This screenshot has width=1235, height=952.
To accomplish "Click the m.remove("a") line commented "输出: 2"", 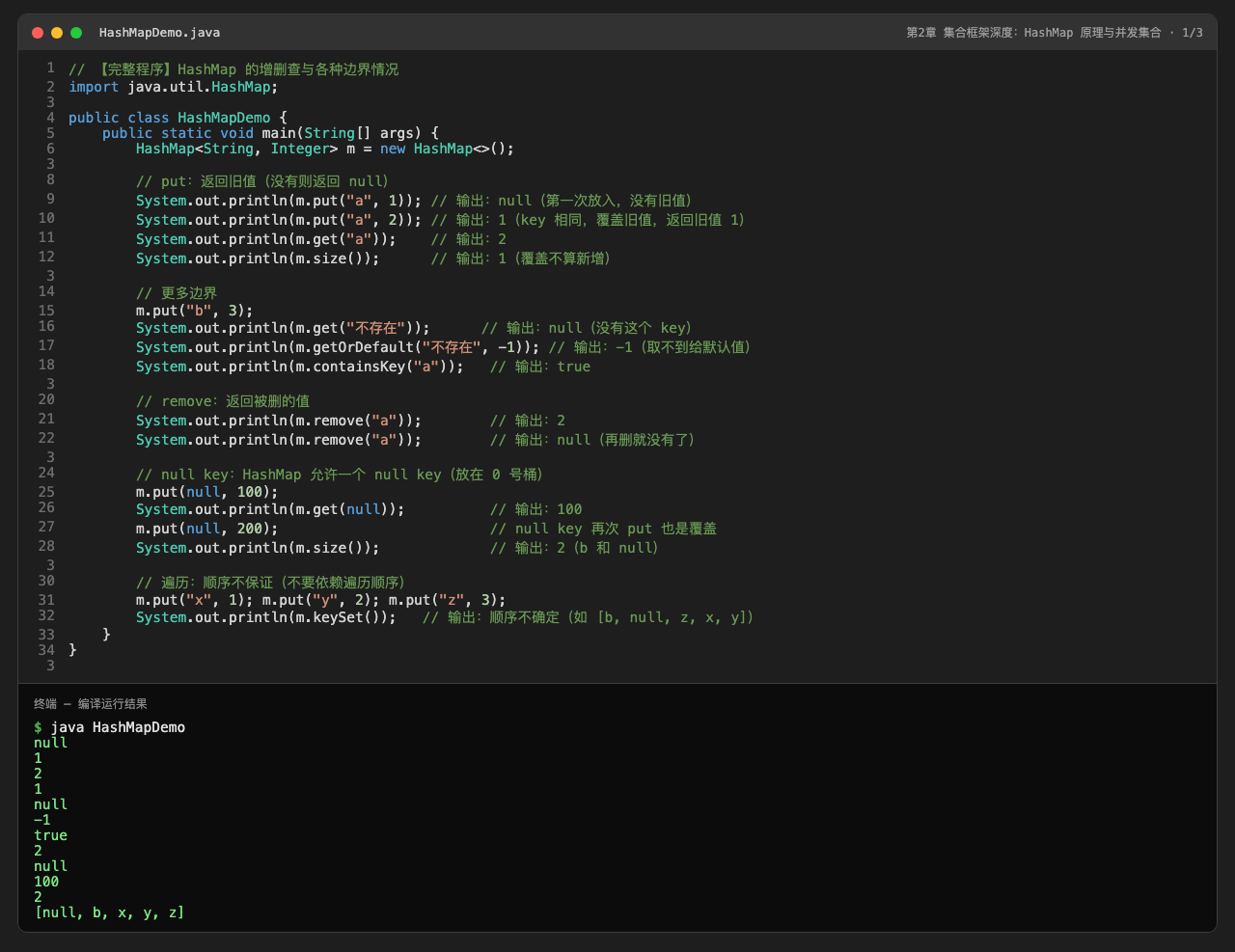I will 351,421.
